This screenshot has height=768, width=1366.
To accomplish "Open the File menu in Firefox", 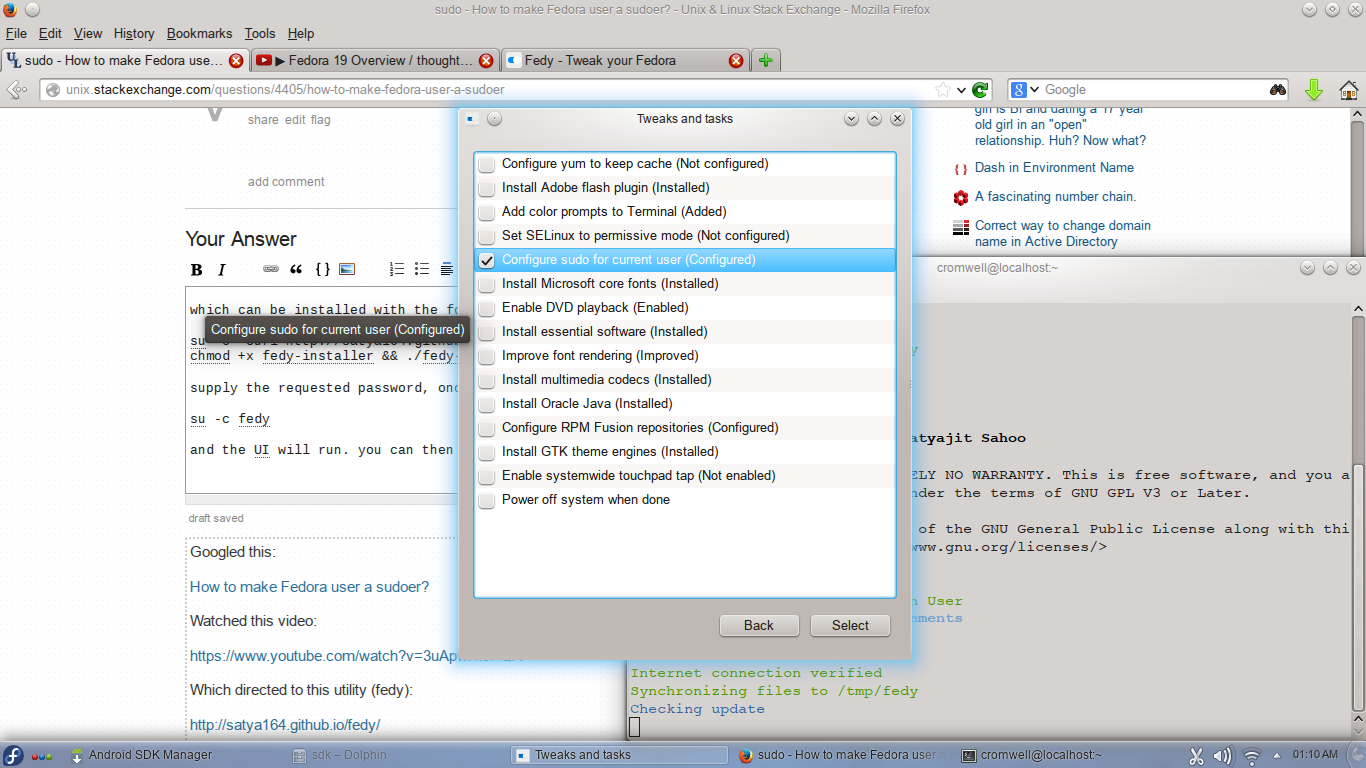I will click(x=16, y=33).
